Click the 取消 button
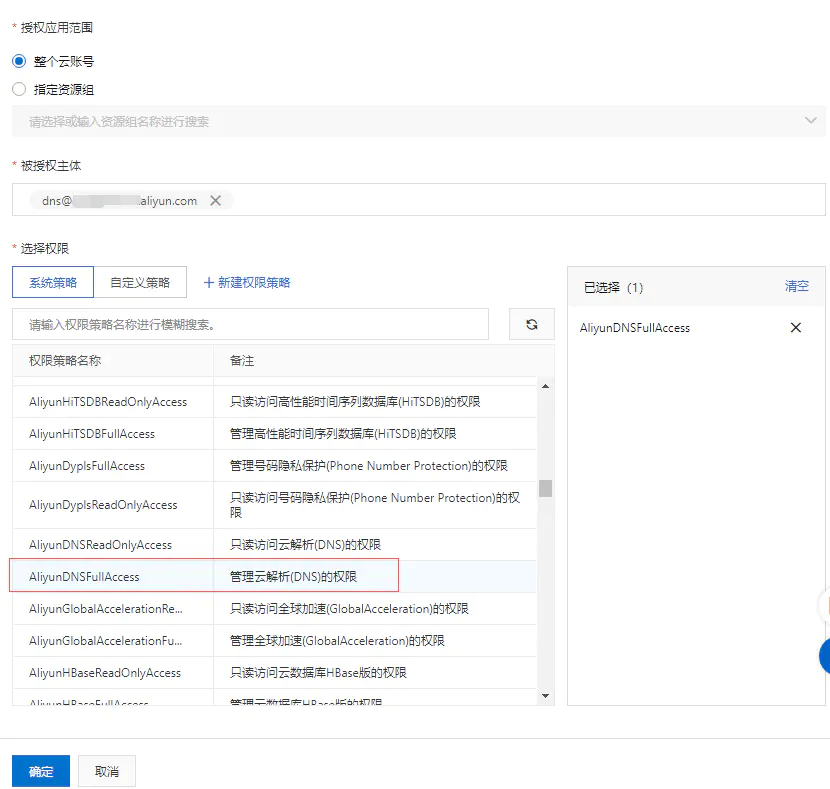 tap(107, 771)
